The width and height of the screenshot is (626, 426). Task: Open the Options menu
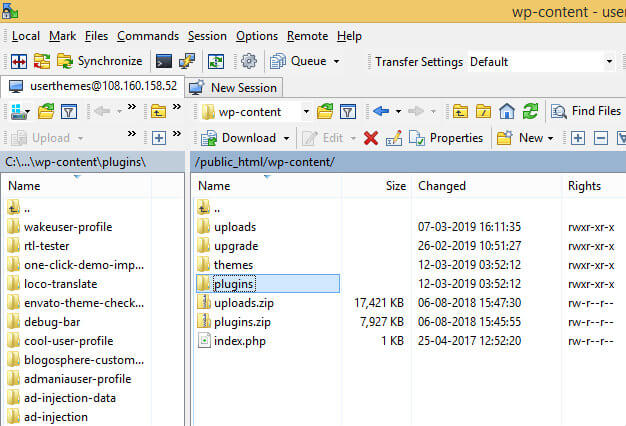[257, 36]
